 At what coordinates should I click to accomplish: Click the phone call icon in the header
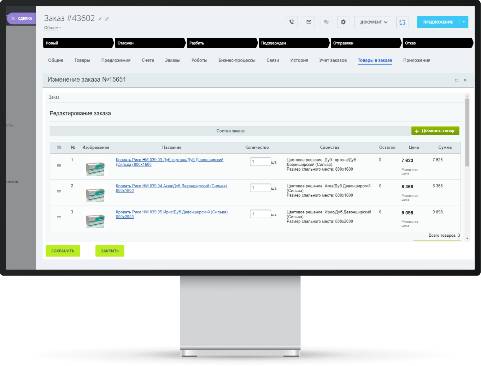click(x=292, y=22)
